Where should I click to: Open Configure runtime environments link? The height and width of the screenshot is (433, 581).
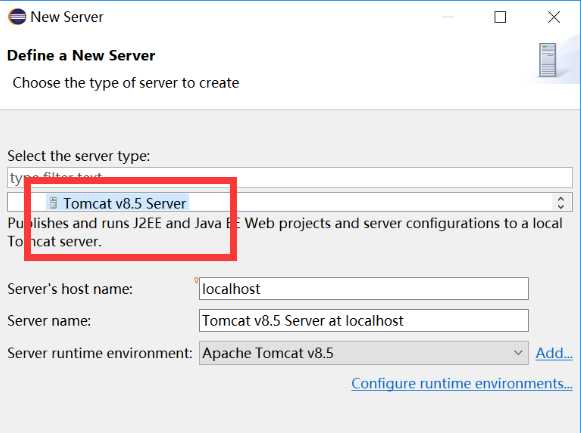pyautogui.click(x=462, y=383)
